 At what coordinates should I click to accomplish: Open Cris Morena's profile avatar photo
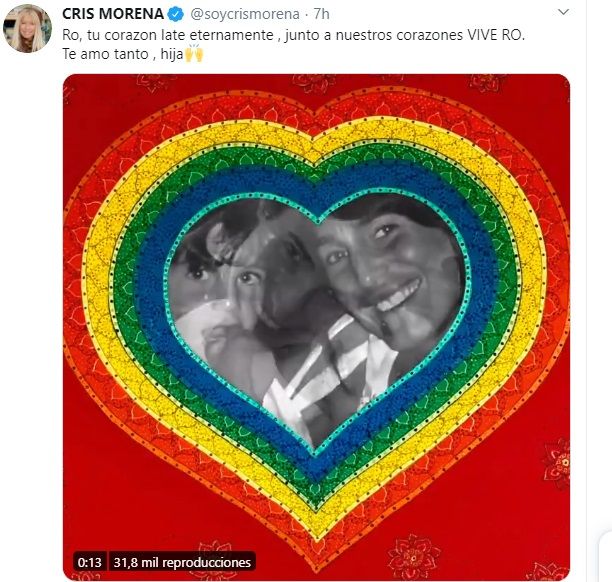[27, 28]
